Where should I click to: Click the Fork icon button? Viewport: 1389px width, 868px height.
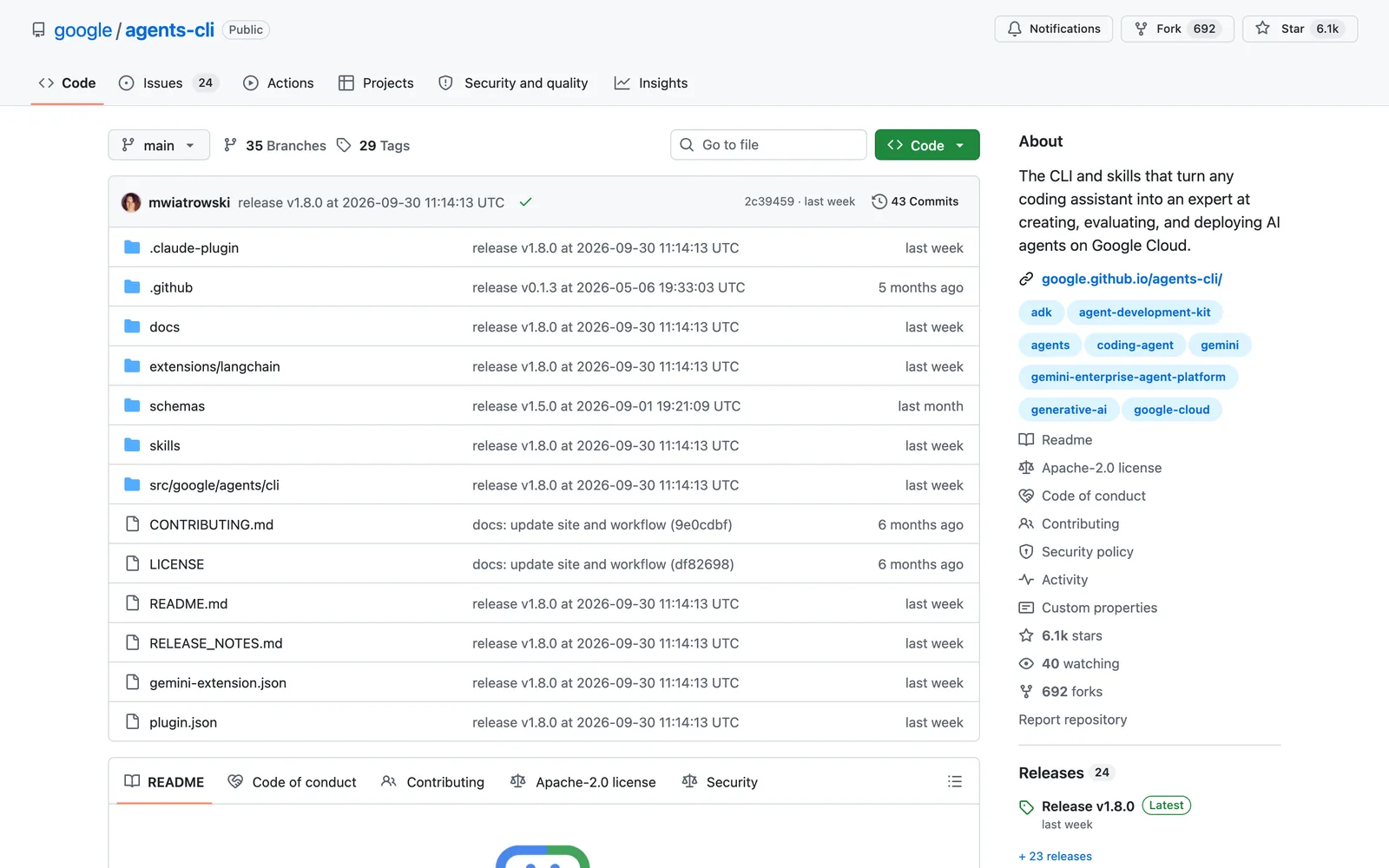pyautogui.click(x=1141, y=29)
